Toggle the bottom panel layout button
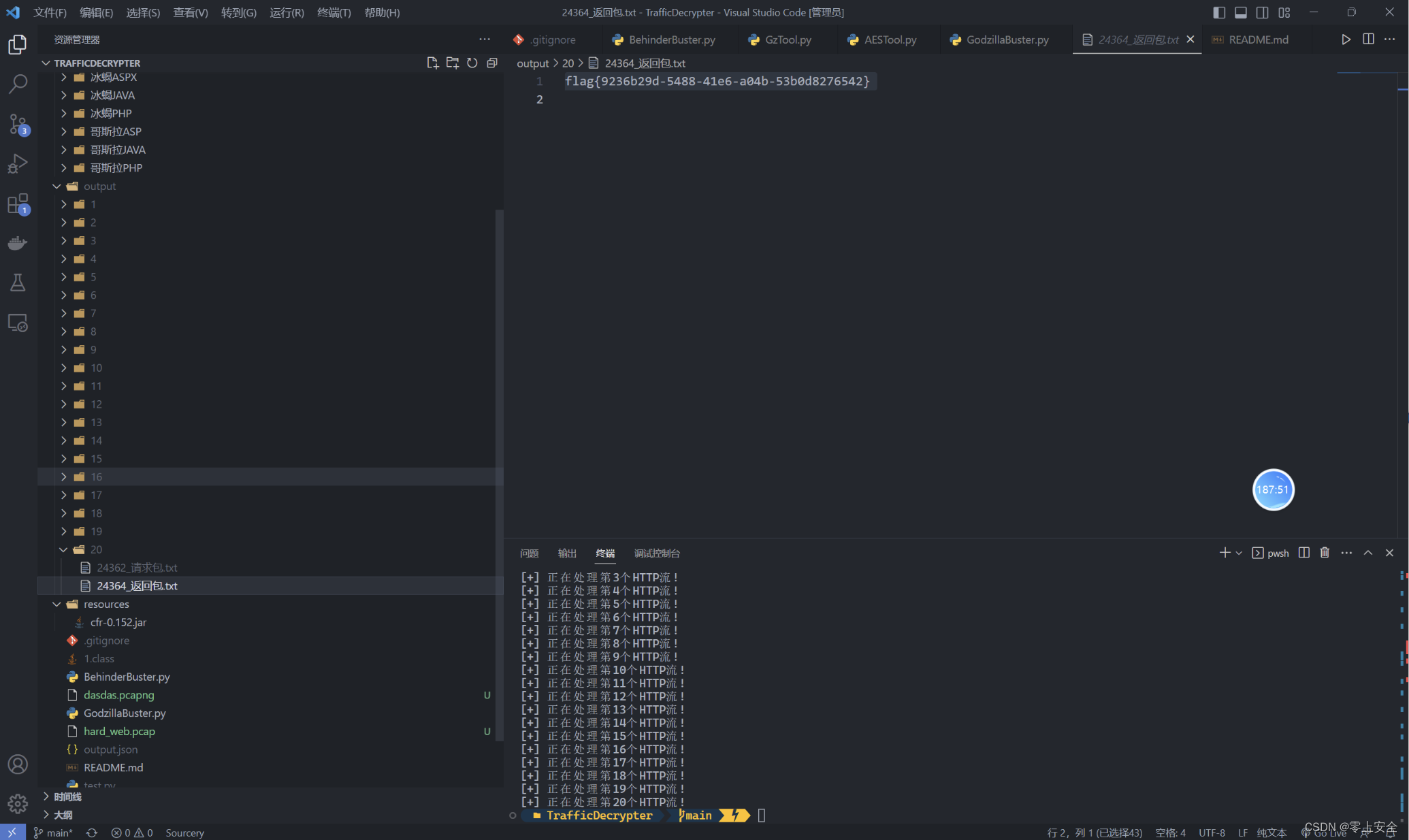 coord(1241,12)
